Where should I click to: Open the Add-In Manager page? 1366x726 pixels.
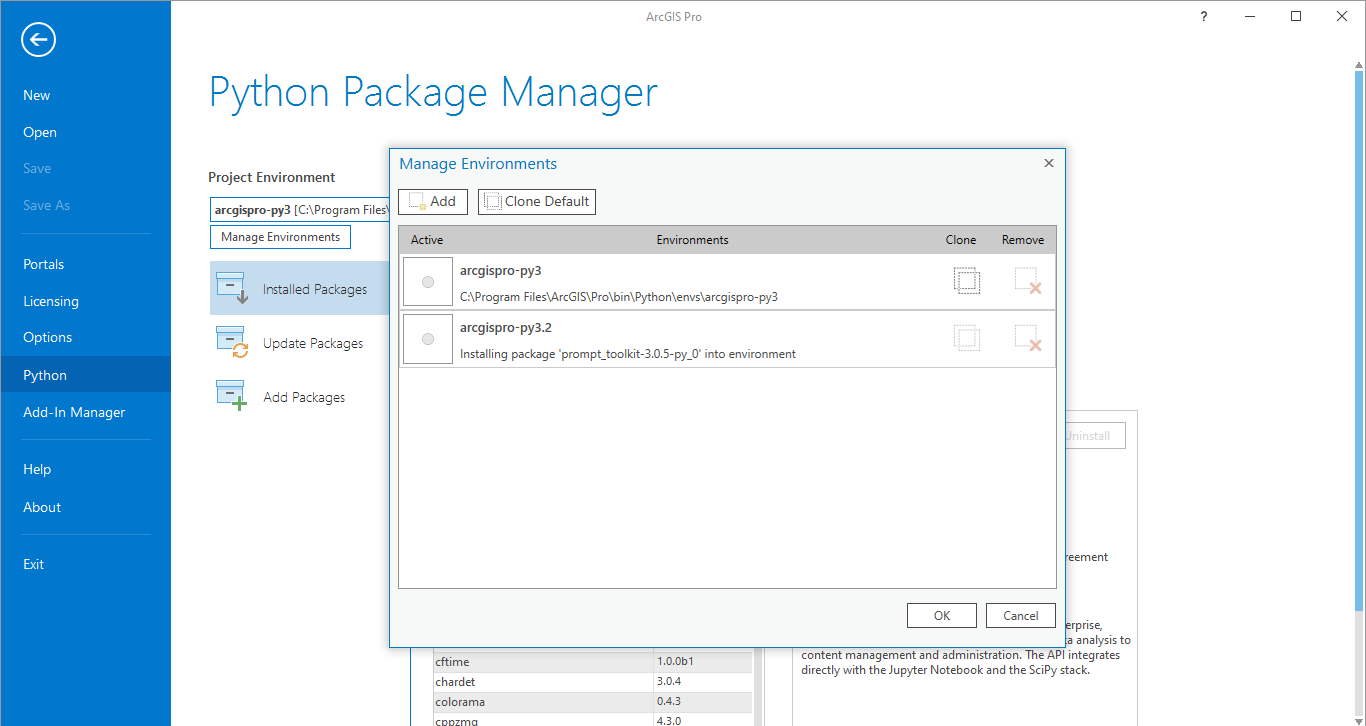click(74, 412)
